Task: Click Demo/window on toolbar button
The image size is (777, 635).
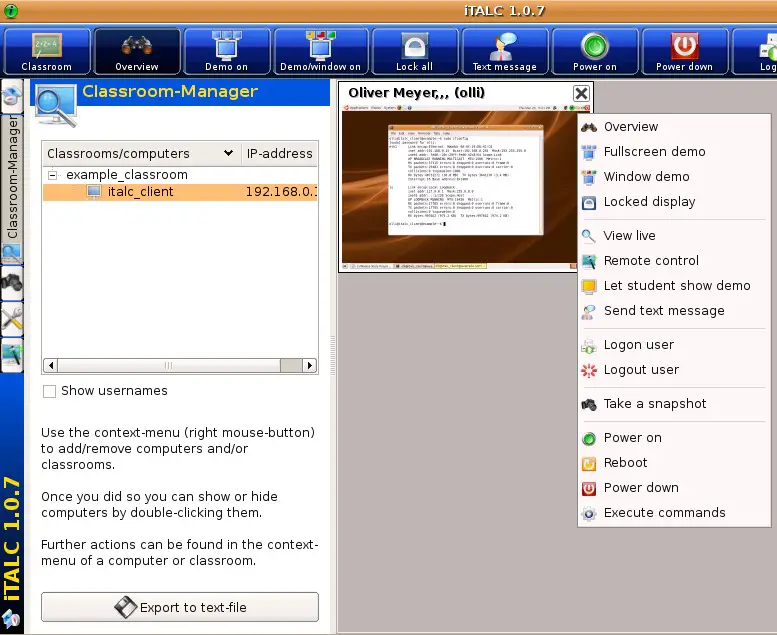Action: [x=321, y=52]
